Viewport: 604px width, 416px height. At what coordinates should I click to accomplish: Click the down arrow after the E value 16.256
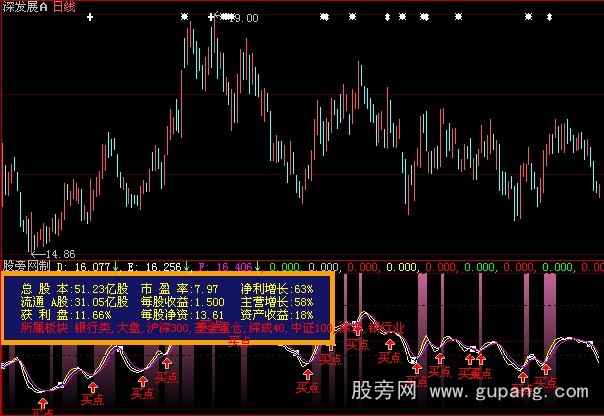(187, 267)
